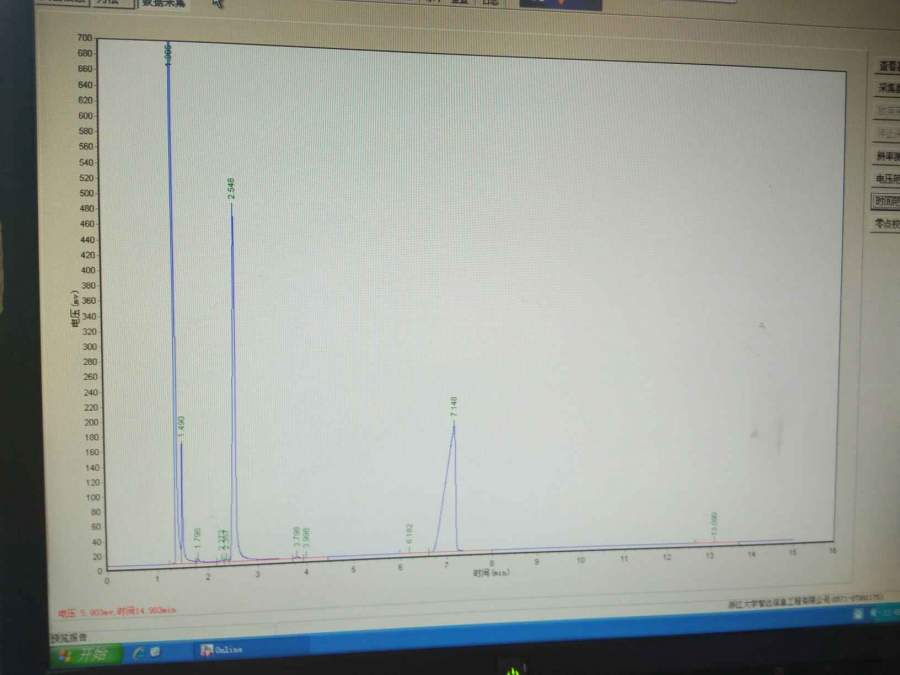Viewport: 900px width, 675px height.
Task: Launch Internet Explorer from quick launch
Action: pos(138,653)
